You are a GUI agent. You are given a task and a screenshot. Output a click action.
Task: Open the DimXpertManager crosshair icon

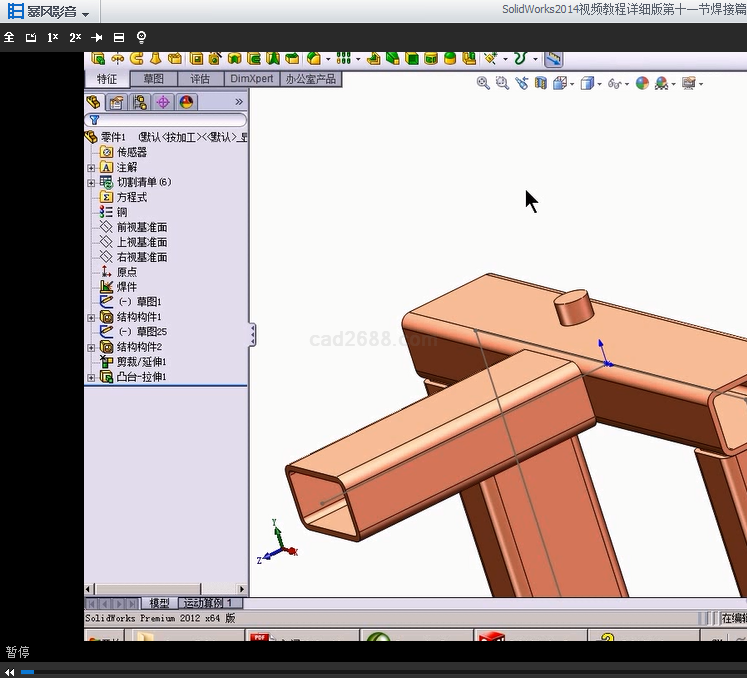[x=163, y=102]
